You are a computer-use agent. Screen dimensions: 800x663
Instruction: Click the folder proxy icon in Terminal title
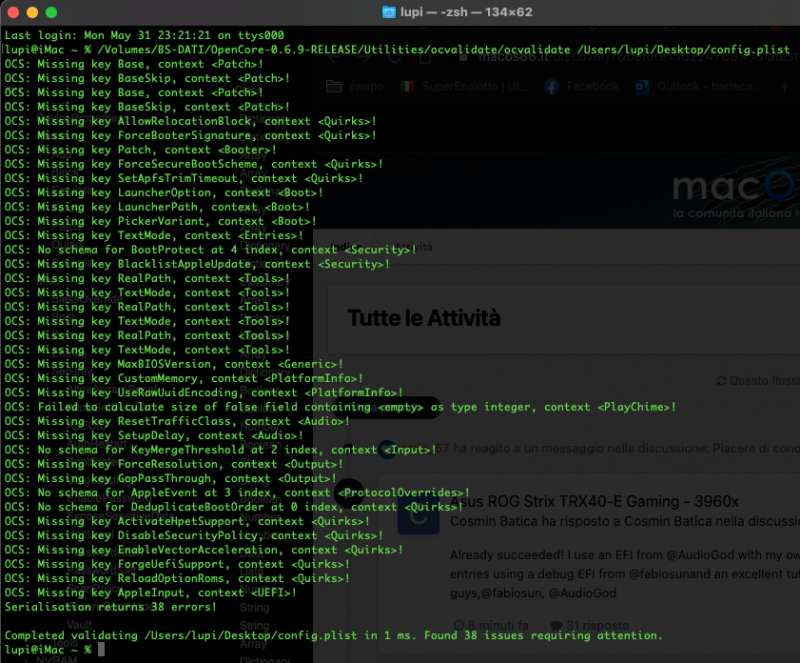pyautogui.click(x=389, y=12)
